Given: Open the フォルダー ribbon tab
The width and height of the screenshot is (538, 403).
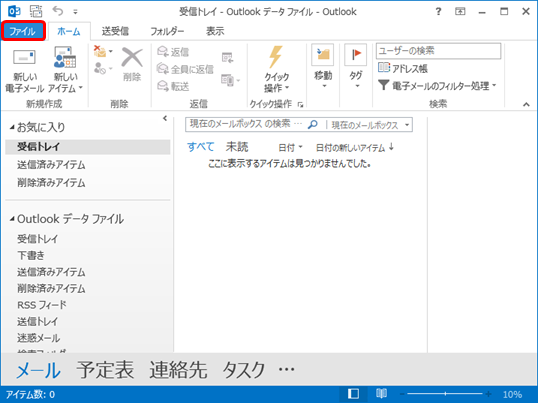Looking at the screenshot, I should click(167, 32).
